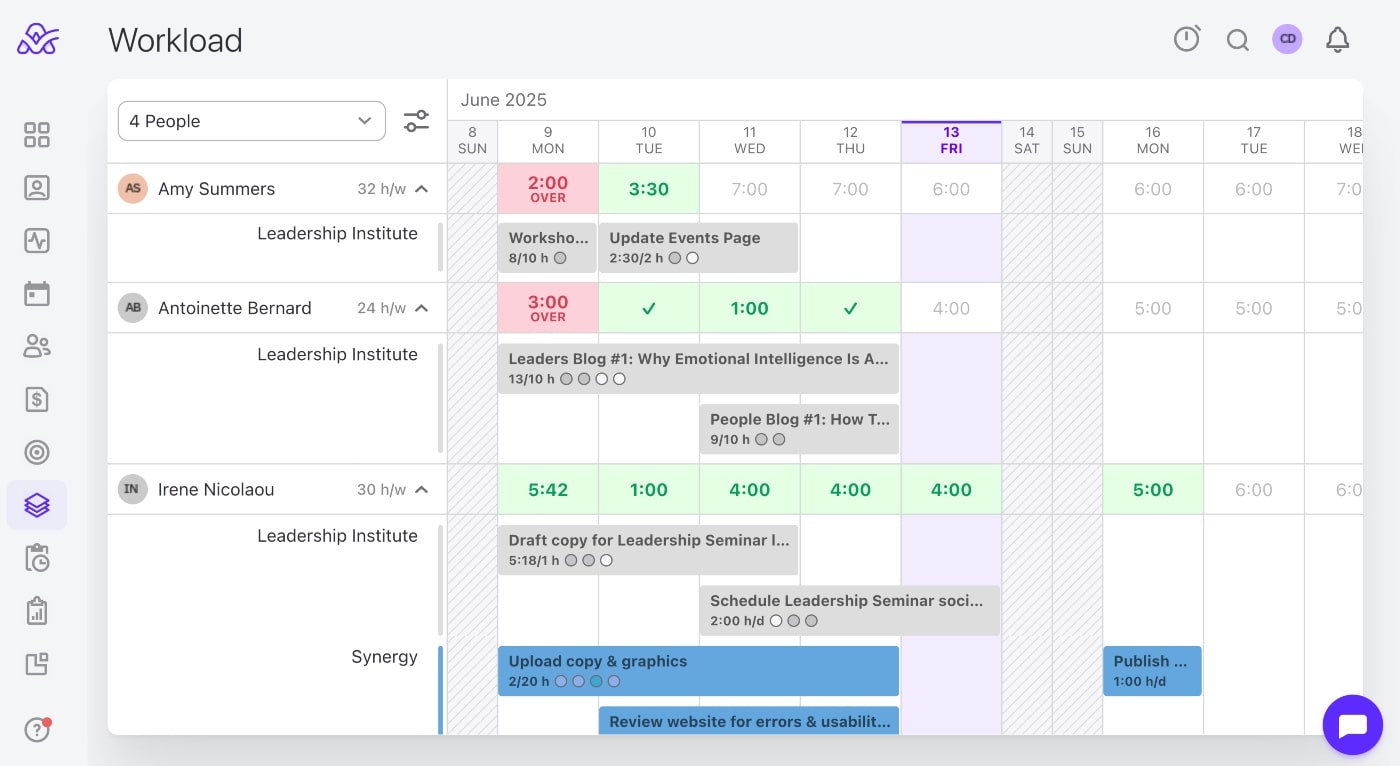Open the Goals target icon in the sidebar

[37, 452]
